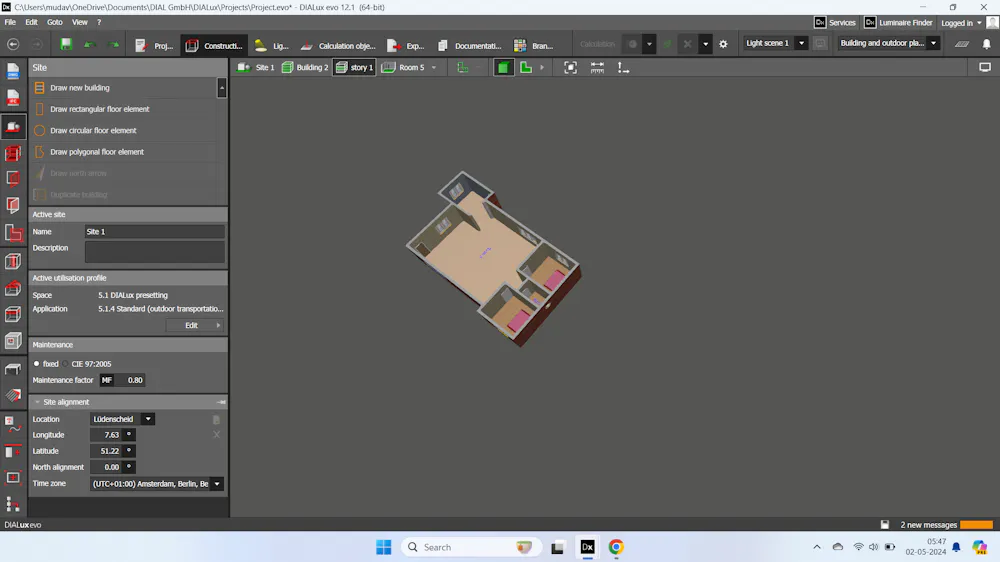Select Site 1 in breadcrumb bar

click(x=256, y=68)
